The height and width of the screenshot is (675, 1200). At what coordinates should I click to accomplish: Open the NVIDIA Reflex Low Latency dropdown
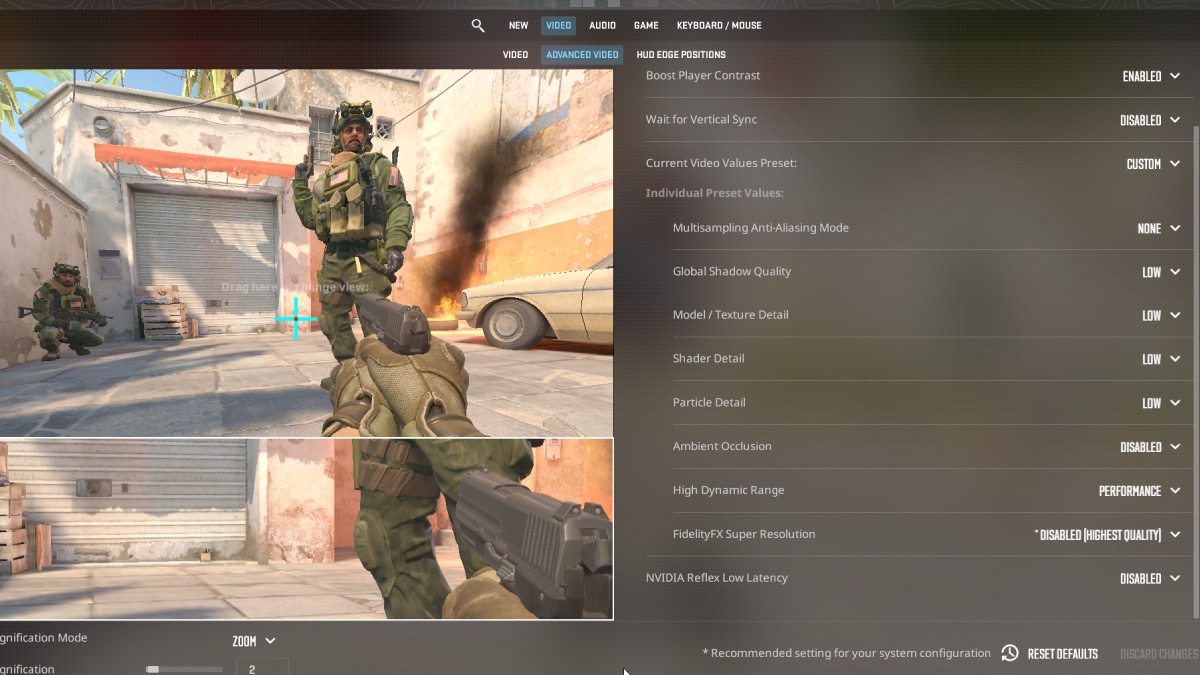pos(1151,577)
